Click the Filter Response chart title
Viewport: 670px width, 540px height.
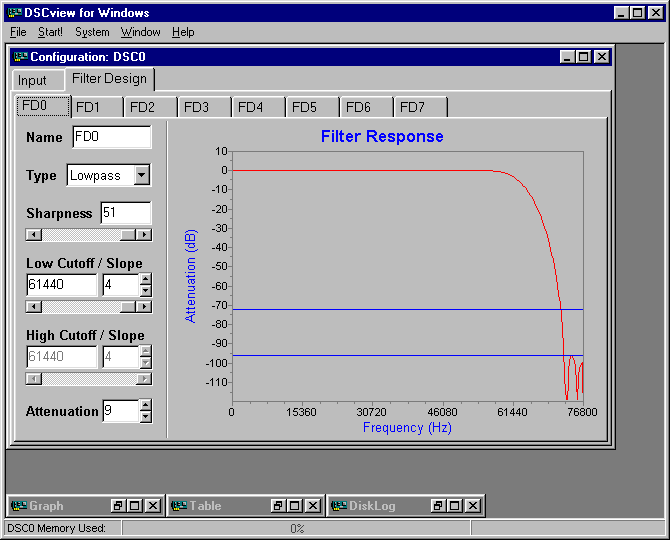tap(382, 137)
